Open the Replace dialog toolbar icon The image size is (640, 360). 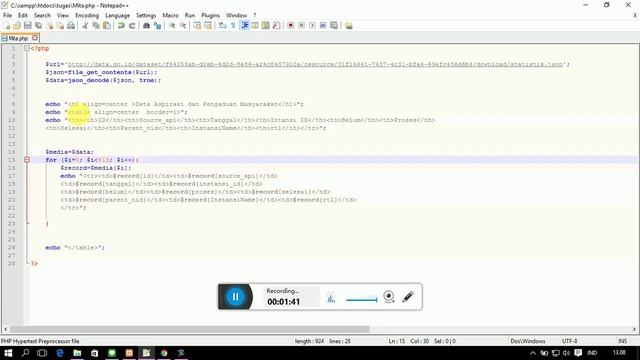tap(157, 26)
